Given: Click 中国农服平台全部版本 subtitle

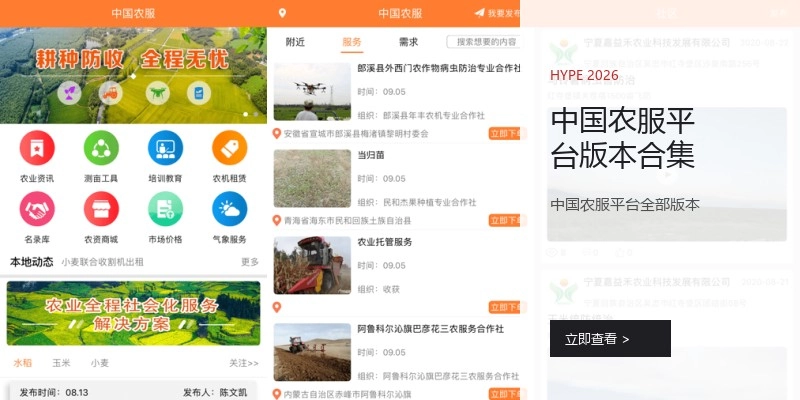Looking at the screenshot, I should tap(625, 205).
